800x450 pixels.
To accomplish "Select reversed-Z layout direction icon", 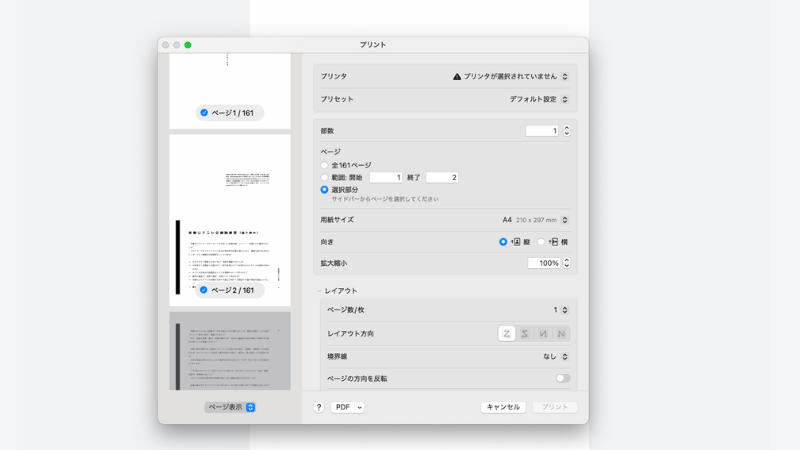I will point(524,334).
